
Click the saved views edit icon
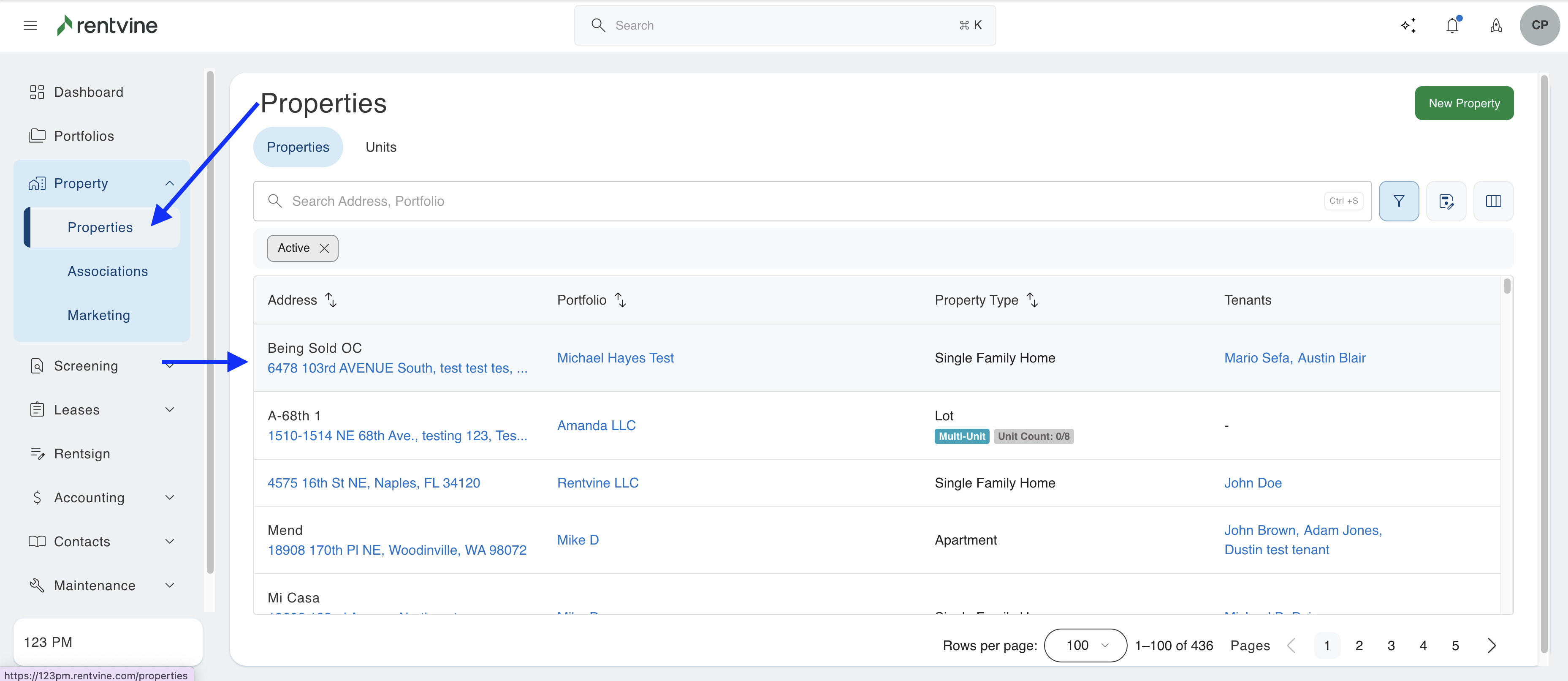coord(1446,201)
